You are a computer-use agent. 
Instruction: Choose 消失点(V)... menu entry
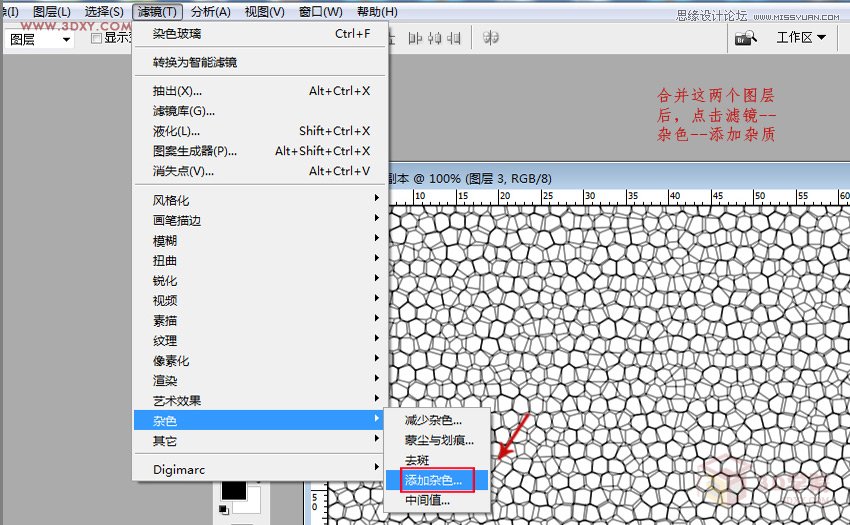[261, 171]
